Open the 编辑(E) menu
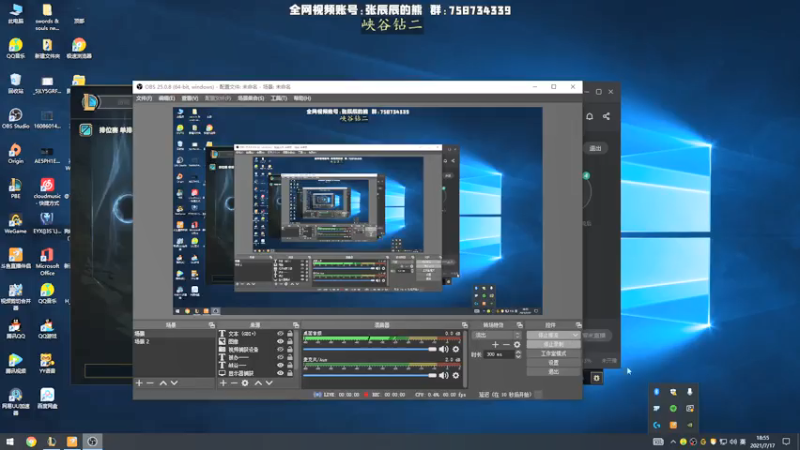Image resolution: width=800 pixels, height=450 pixels. 166,98
